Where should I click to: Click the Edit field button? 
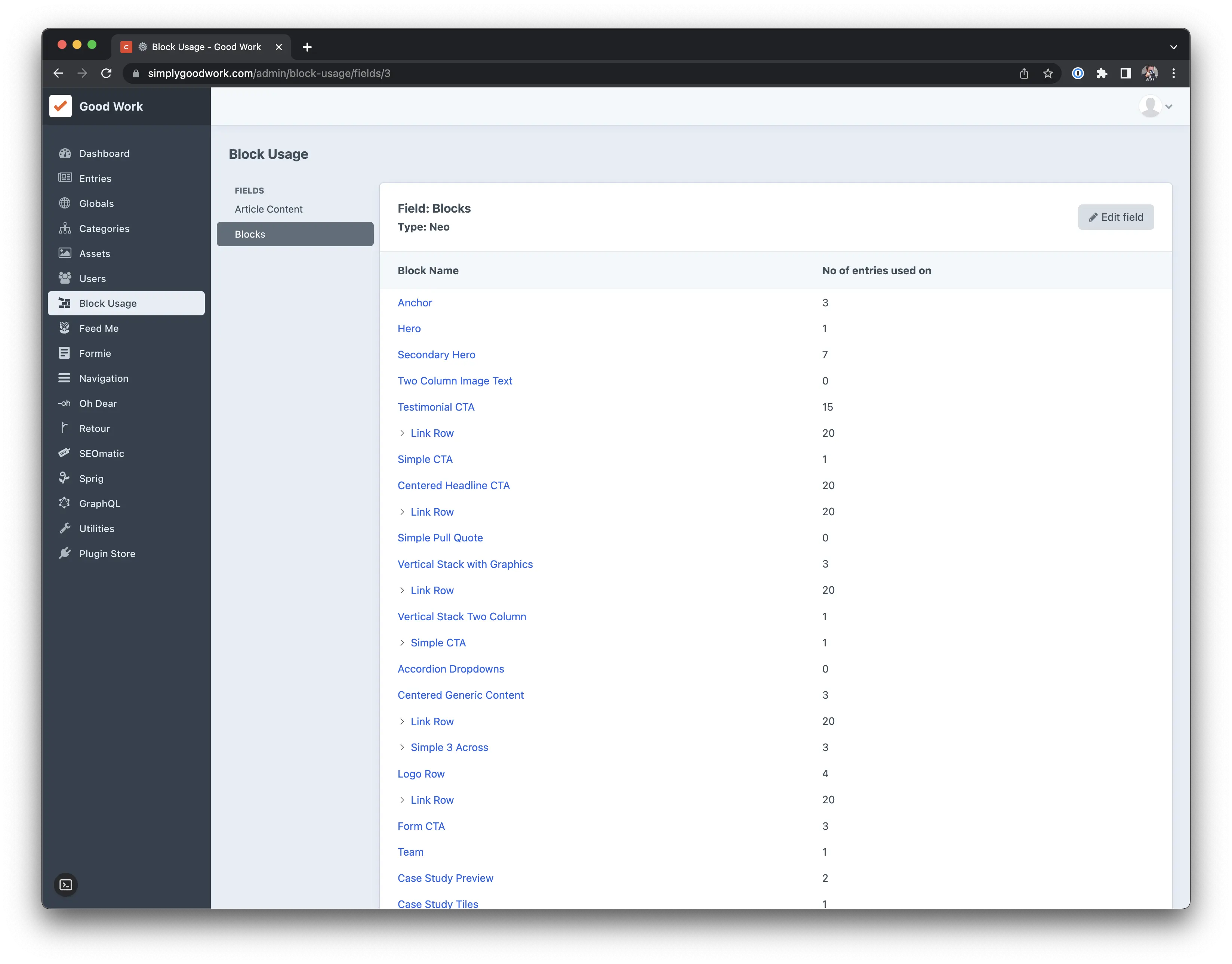click(x=1116, y=217)
